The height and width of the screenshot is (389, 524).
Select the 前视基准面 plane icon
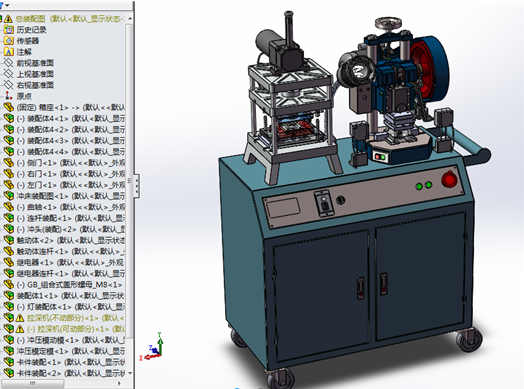[9, 63]
